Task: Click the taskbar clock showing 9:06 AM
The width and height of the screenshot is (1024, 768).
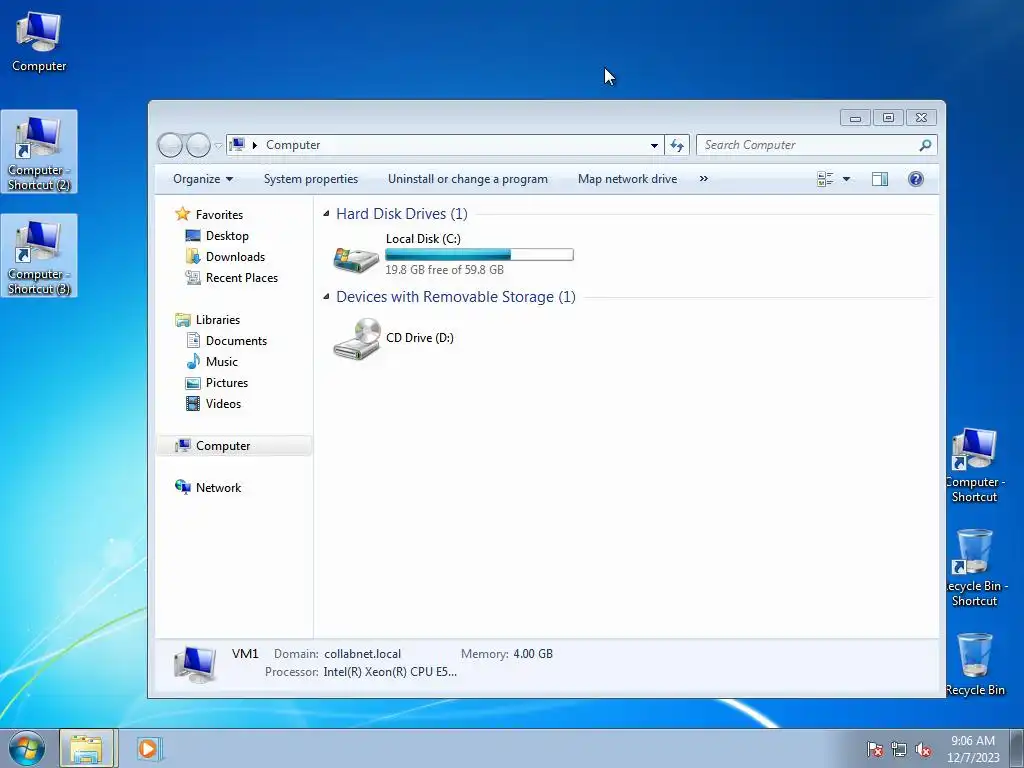Action: point(972,749)
